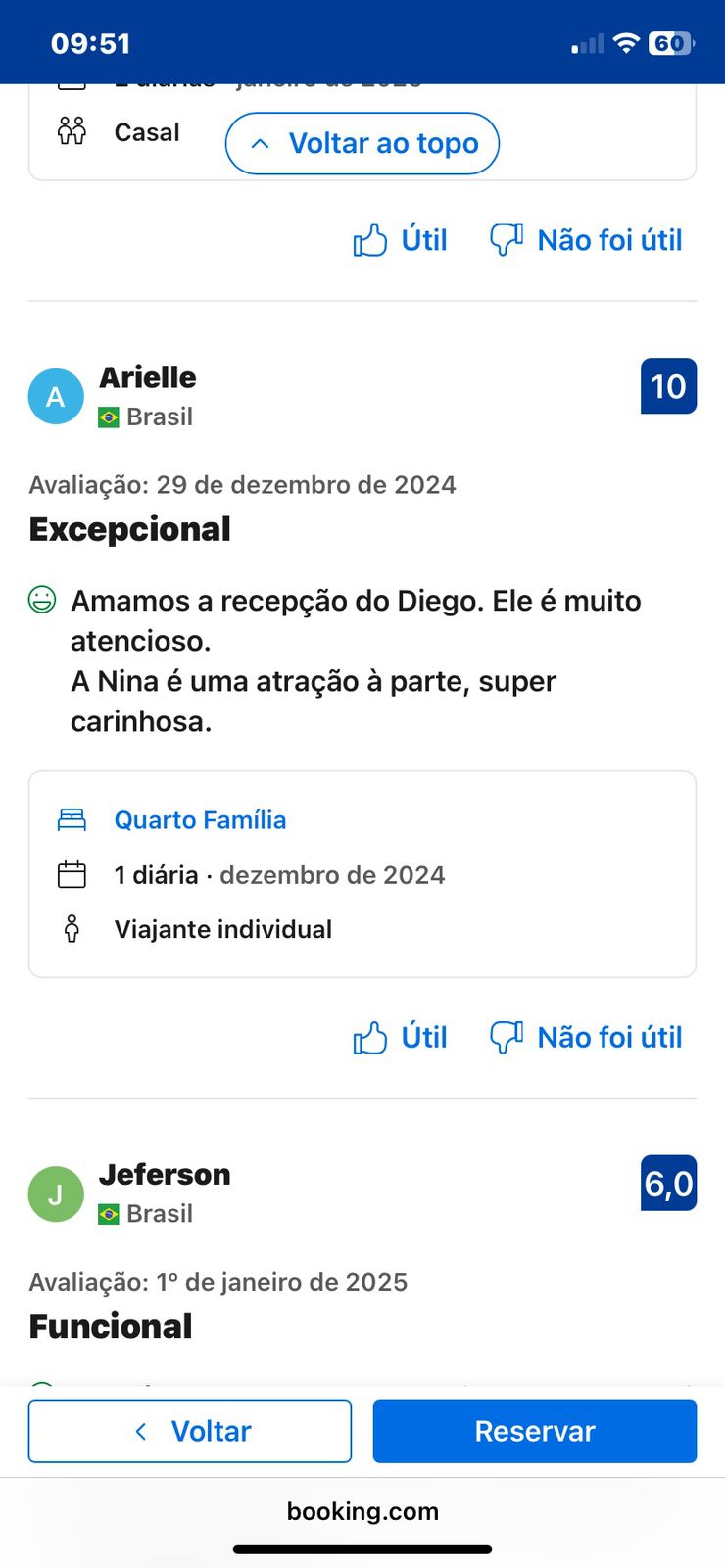The height and width of the screenshot is (1568, 725).
Task: Tap Jeferson's 6,0 score badge
Action: [668, 1184]
